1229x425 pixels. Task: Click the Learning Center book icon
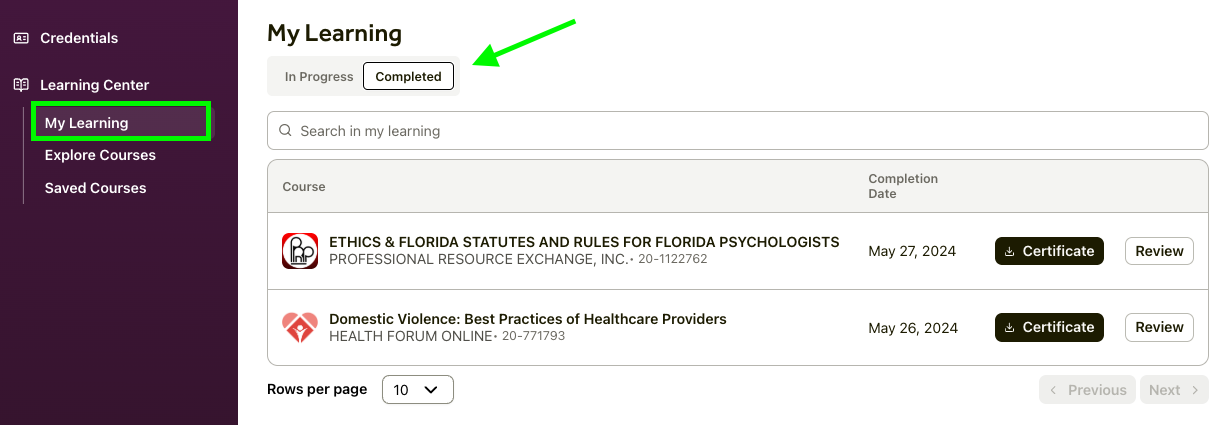[21, 85]
